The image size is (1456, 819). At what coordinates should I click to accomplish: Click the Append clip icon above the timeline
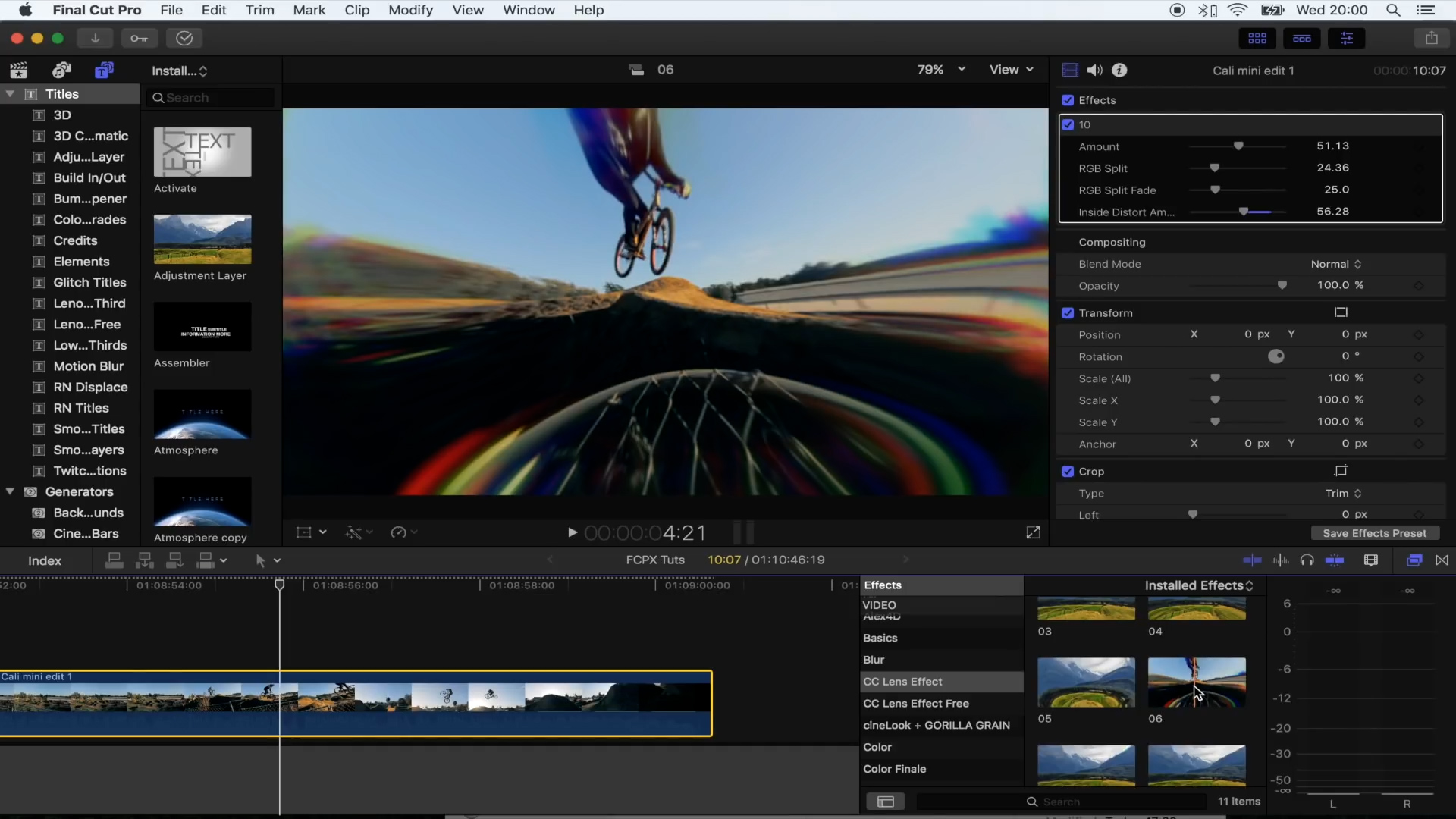(175, 560)
